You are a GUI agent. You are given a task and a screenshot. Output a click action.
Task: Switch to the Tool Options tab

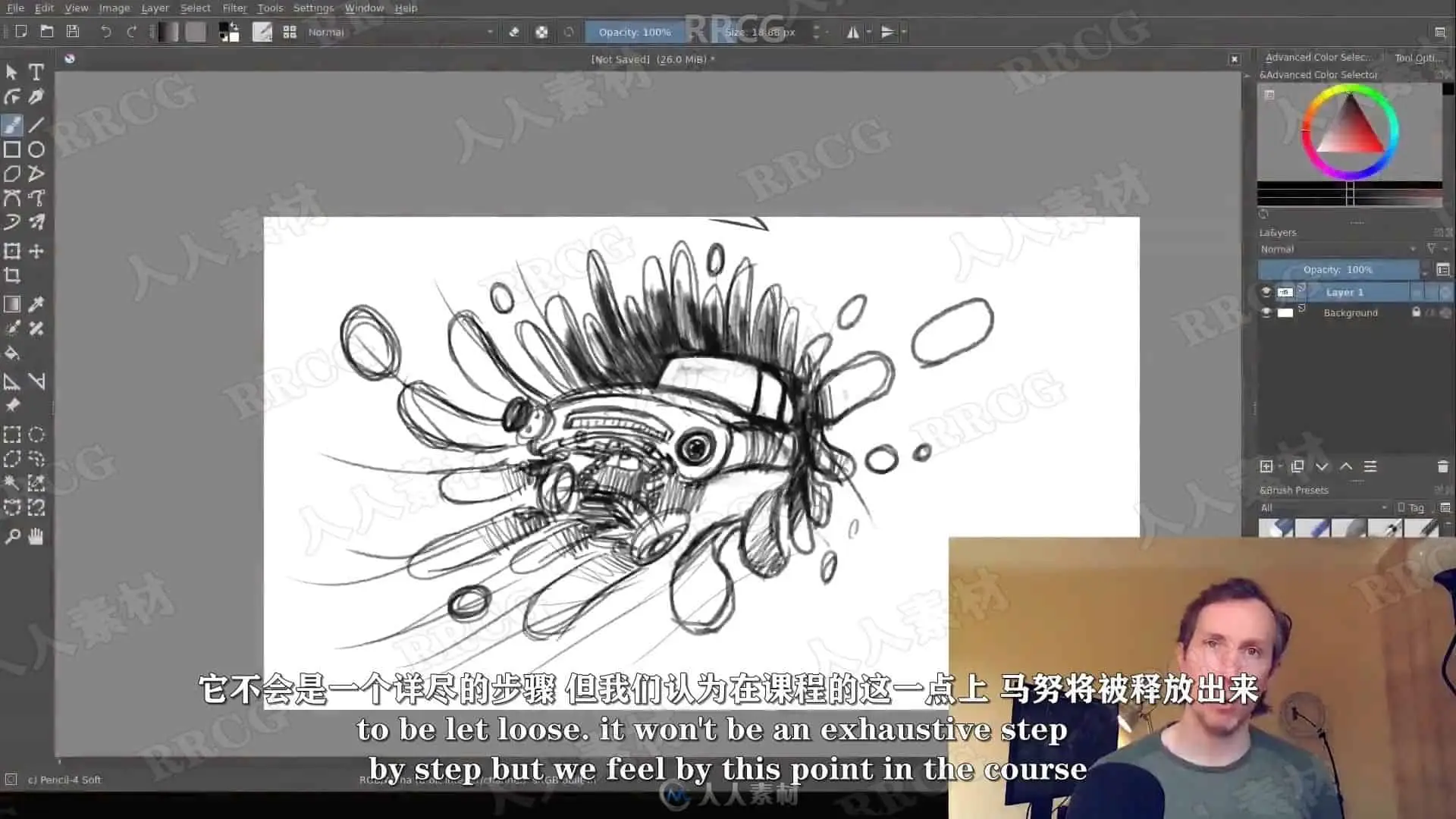tap(1417, 58)
